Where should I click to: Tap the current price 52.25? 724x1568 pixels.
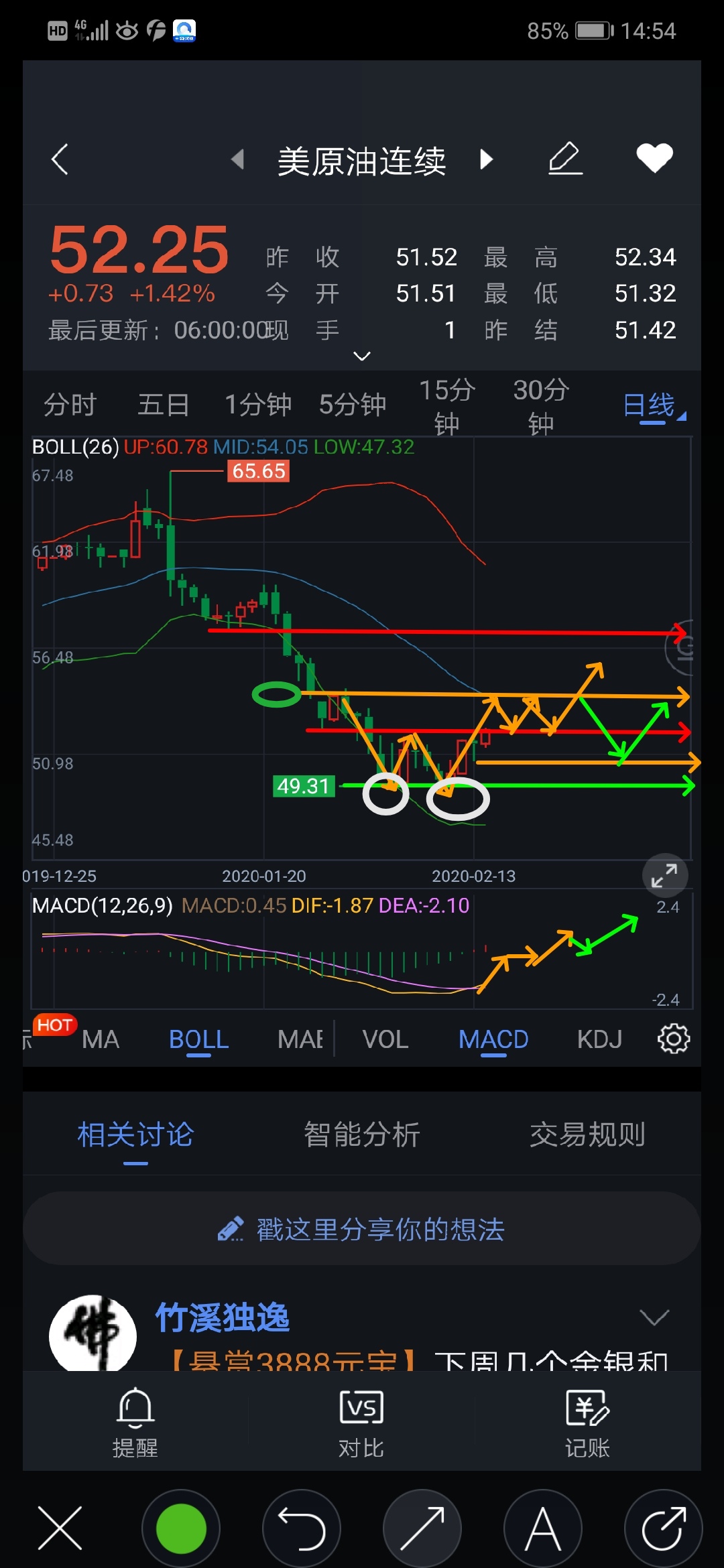pyautogui.click(x=139, y=249)
